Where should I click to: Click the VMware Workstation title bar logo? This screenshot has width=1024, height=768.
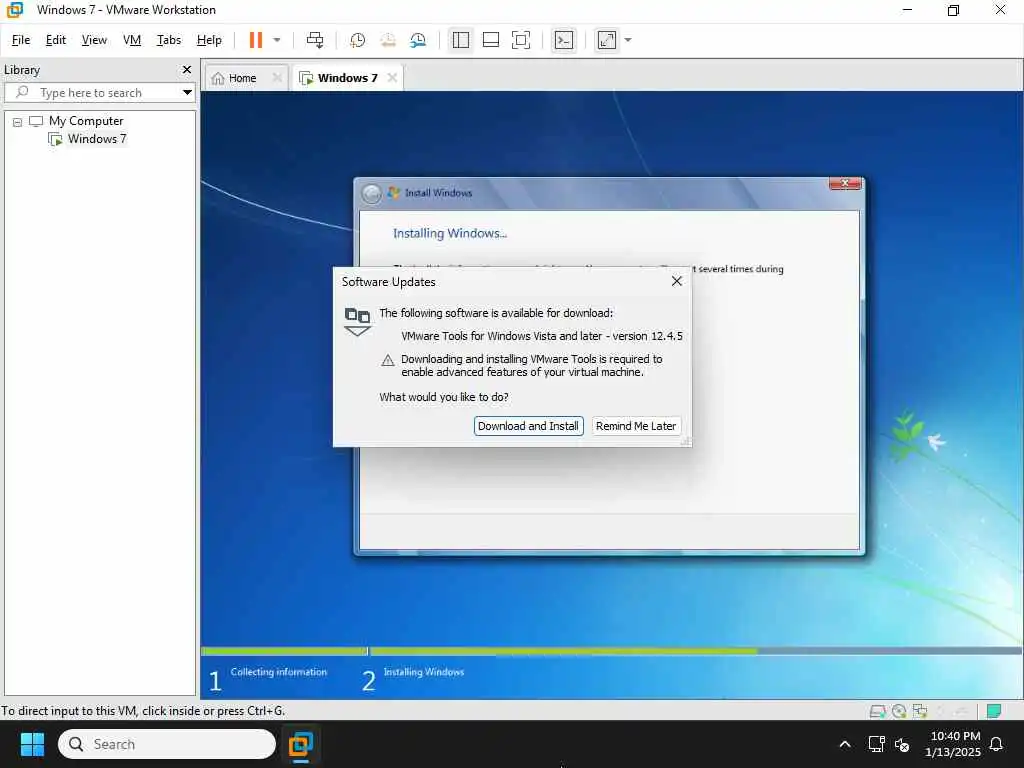(14, 10)
